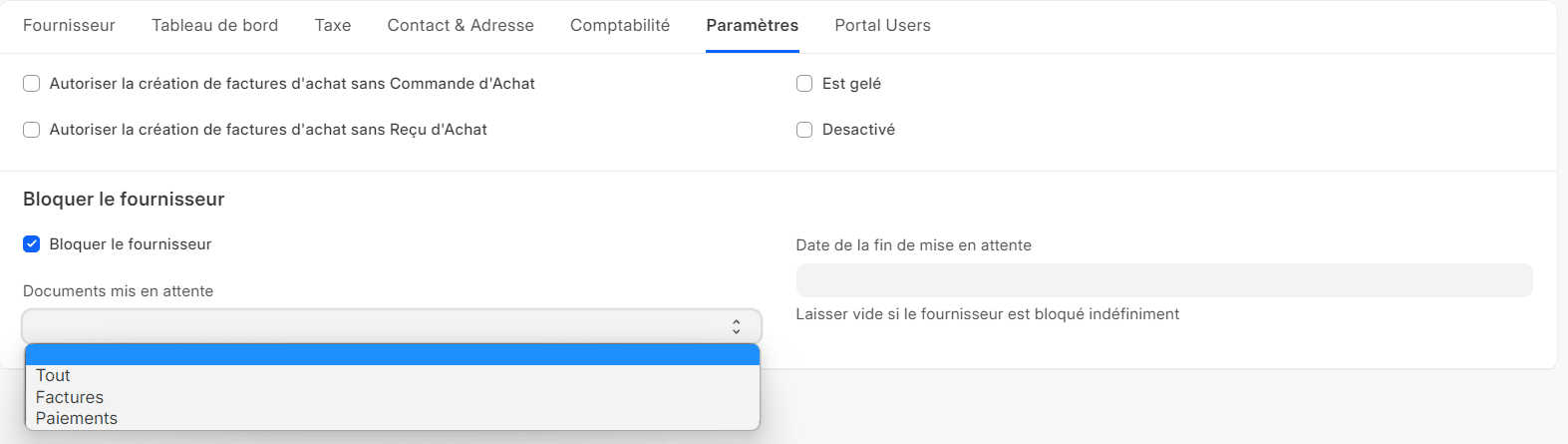
Task: Open the Documents mis en attente select box
Action: click(x=392, y=326)
